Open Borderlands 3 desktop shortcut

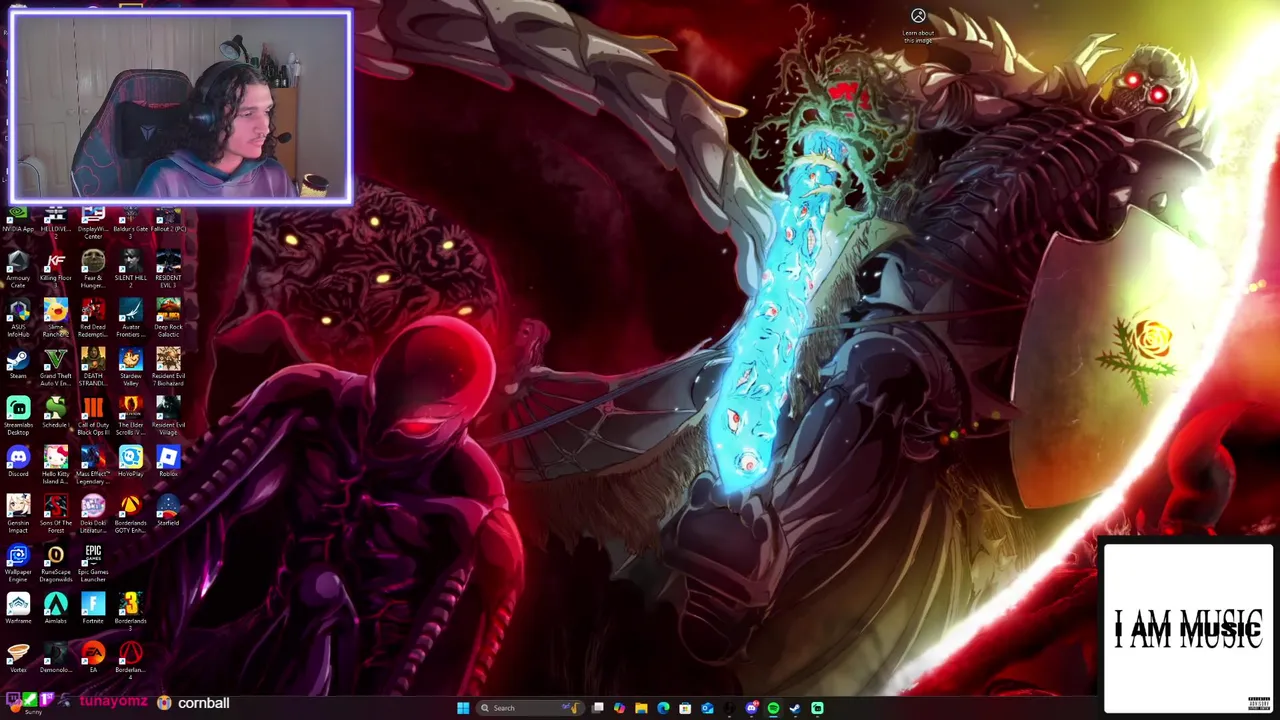pos(130,612)
